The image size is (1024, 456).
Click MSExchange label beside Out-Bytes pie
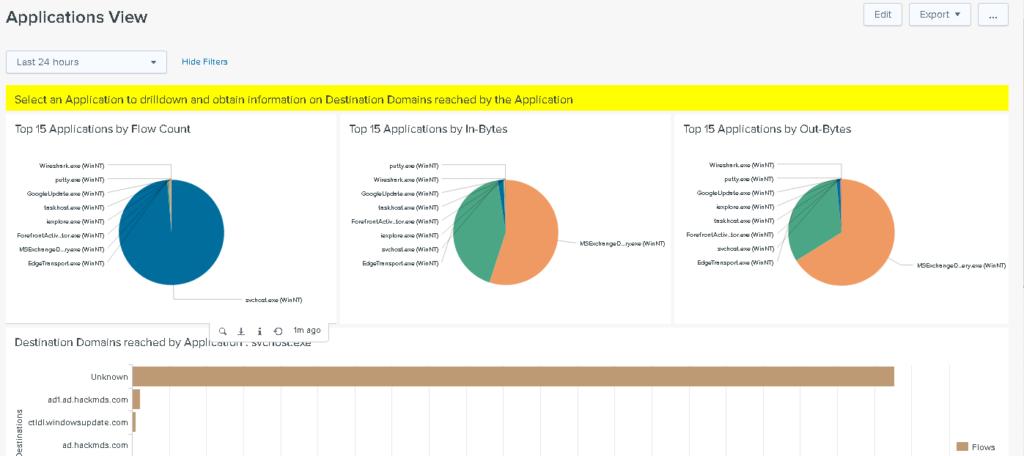[x=961, y=266]
